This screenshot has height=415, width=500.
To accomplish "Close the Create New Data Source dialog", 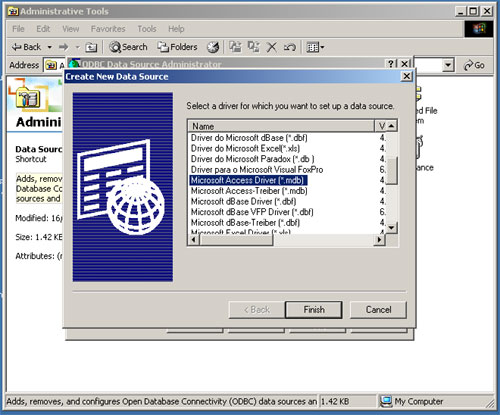I will pos(407,76).
